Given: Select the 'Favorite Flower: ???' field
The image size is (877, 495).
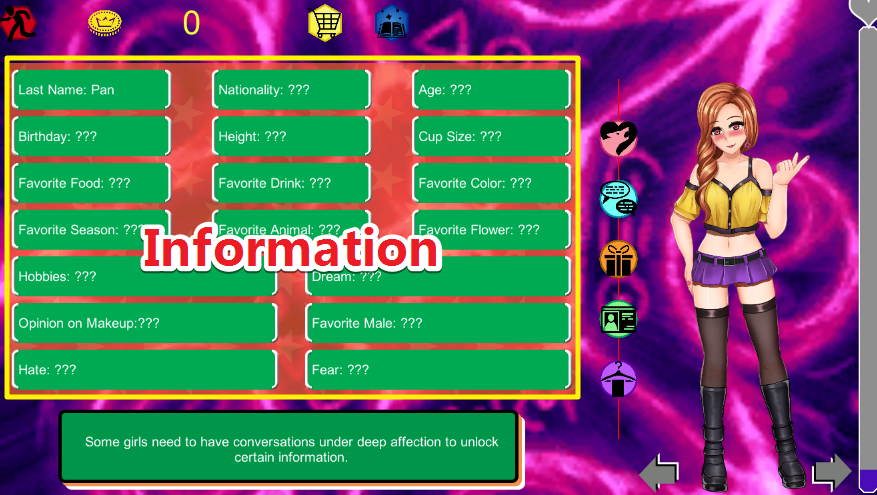Looking at the screenshot, I should 492,229.
